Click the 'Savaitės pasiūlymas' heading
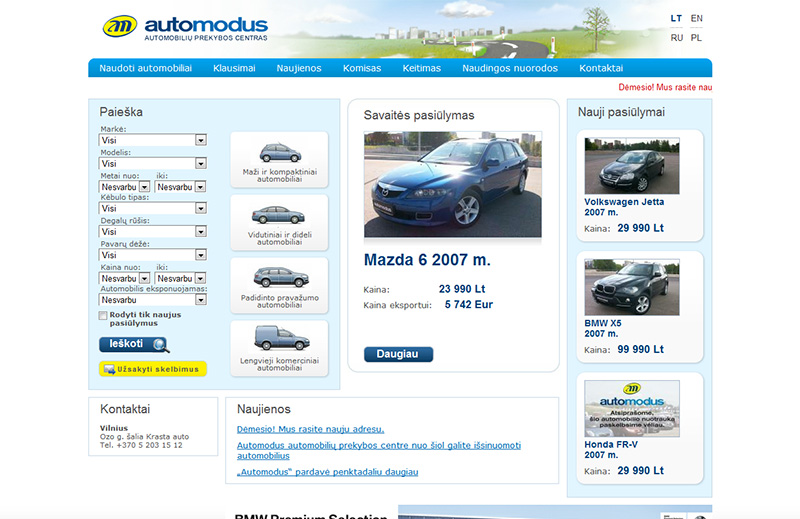Viewport: 800px width, 519px height. point(419,115)
